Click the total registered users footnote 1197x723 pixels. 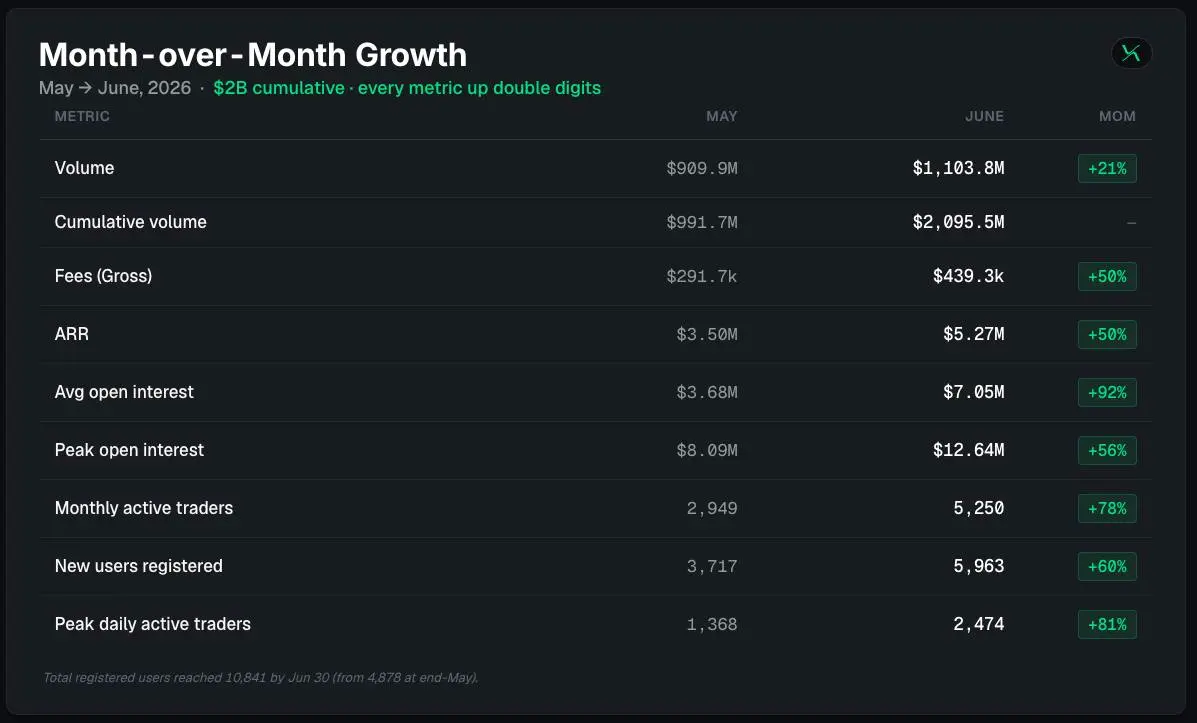(x=260, y=677)
